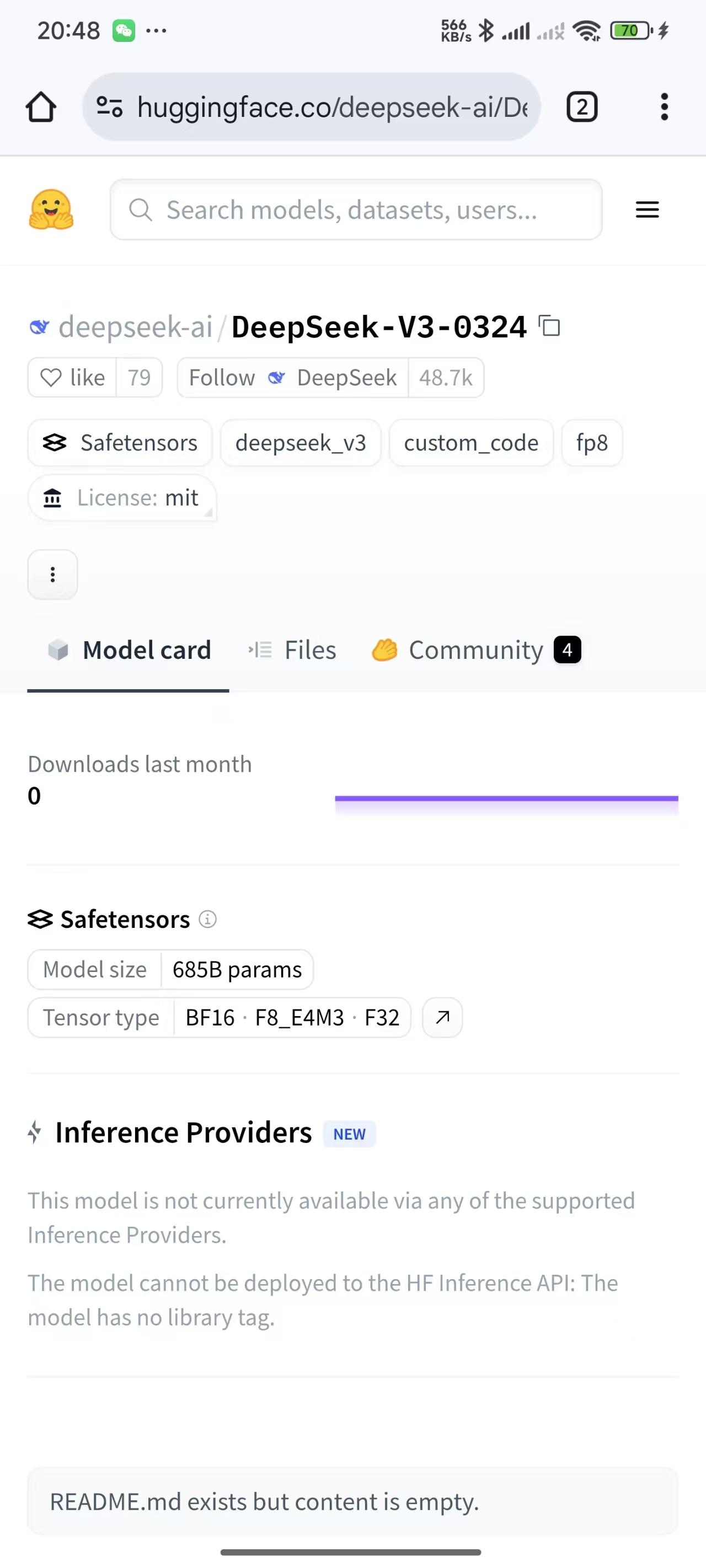
Task: Tap the battery indicator in status bar
Action: coord(632,30)
